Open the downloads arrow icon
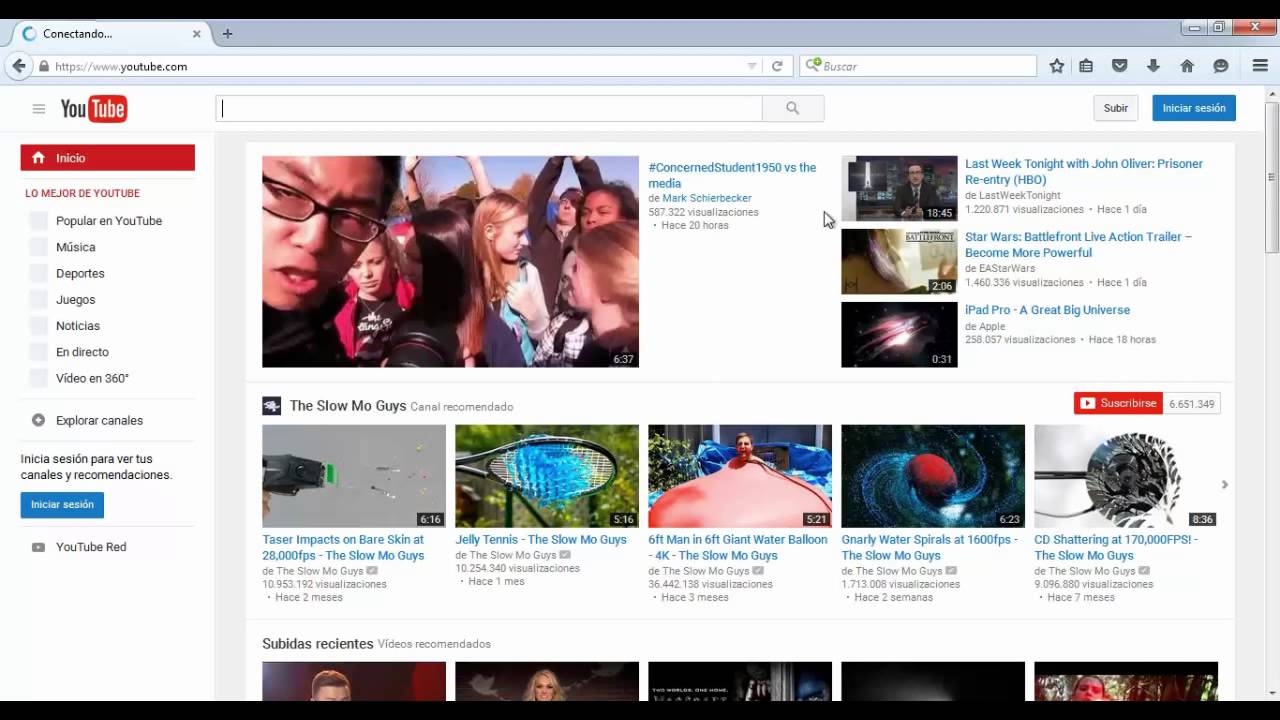This screenshot has height=720, width=1280. coord(1153,66)
